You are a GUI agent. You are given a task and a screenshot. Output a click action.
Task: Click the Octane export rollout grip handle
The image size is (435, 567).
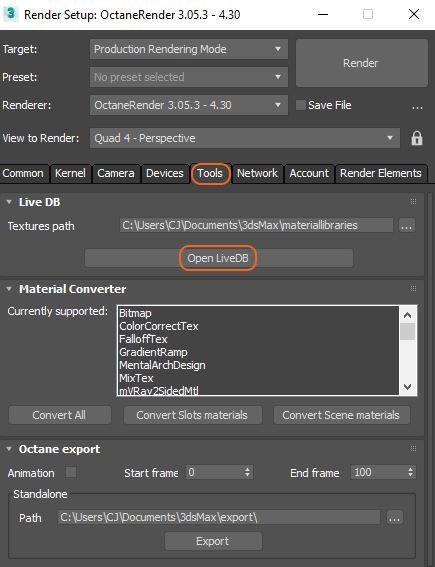click(x=413, y=449)
